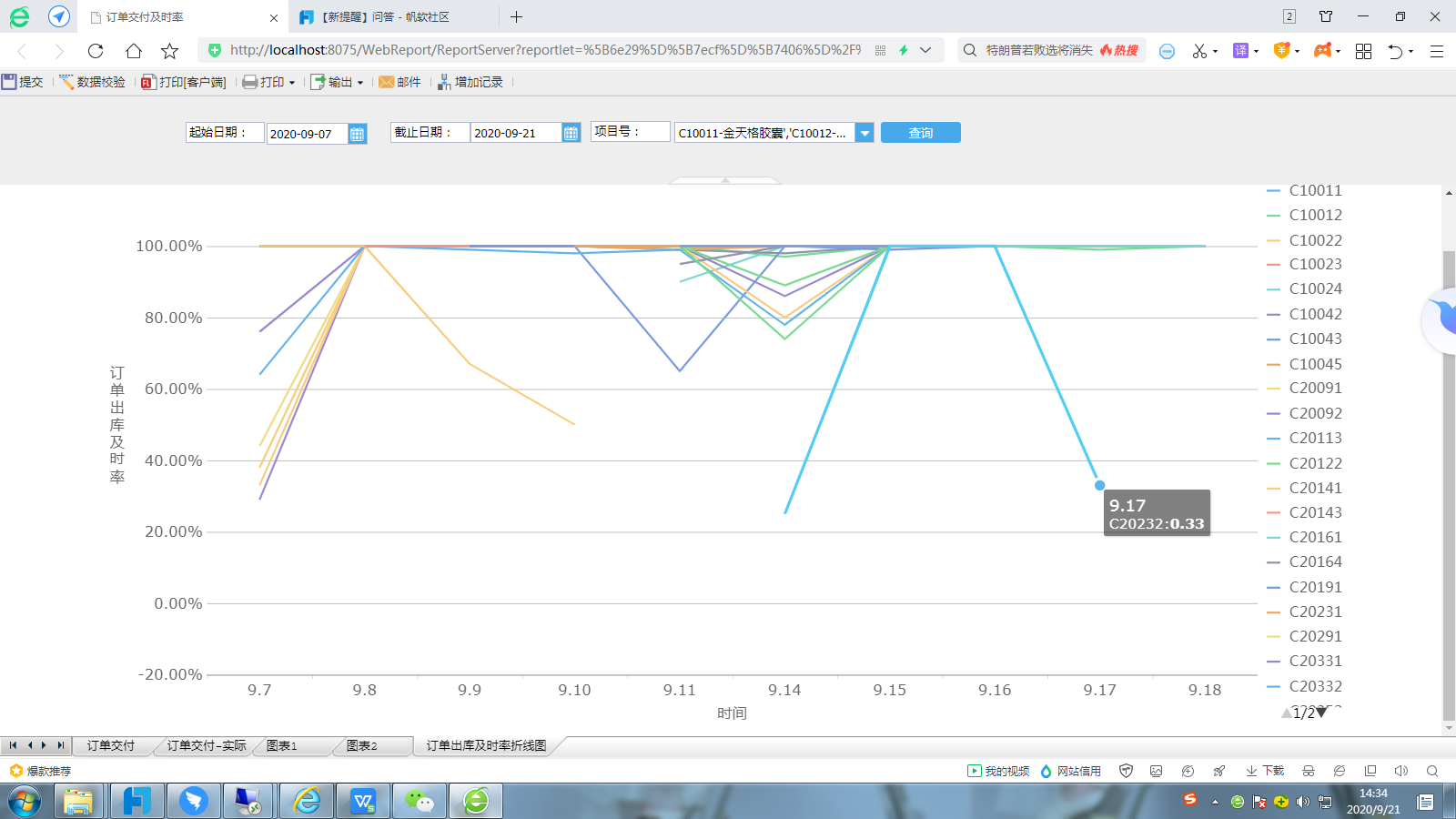The image size is (1456, 819).
Task: Toggle C20332 legend entry
Action: tap(1305, 686)
